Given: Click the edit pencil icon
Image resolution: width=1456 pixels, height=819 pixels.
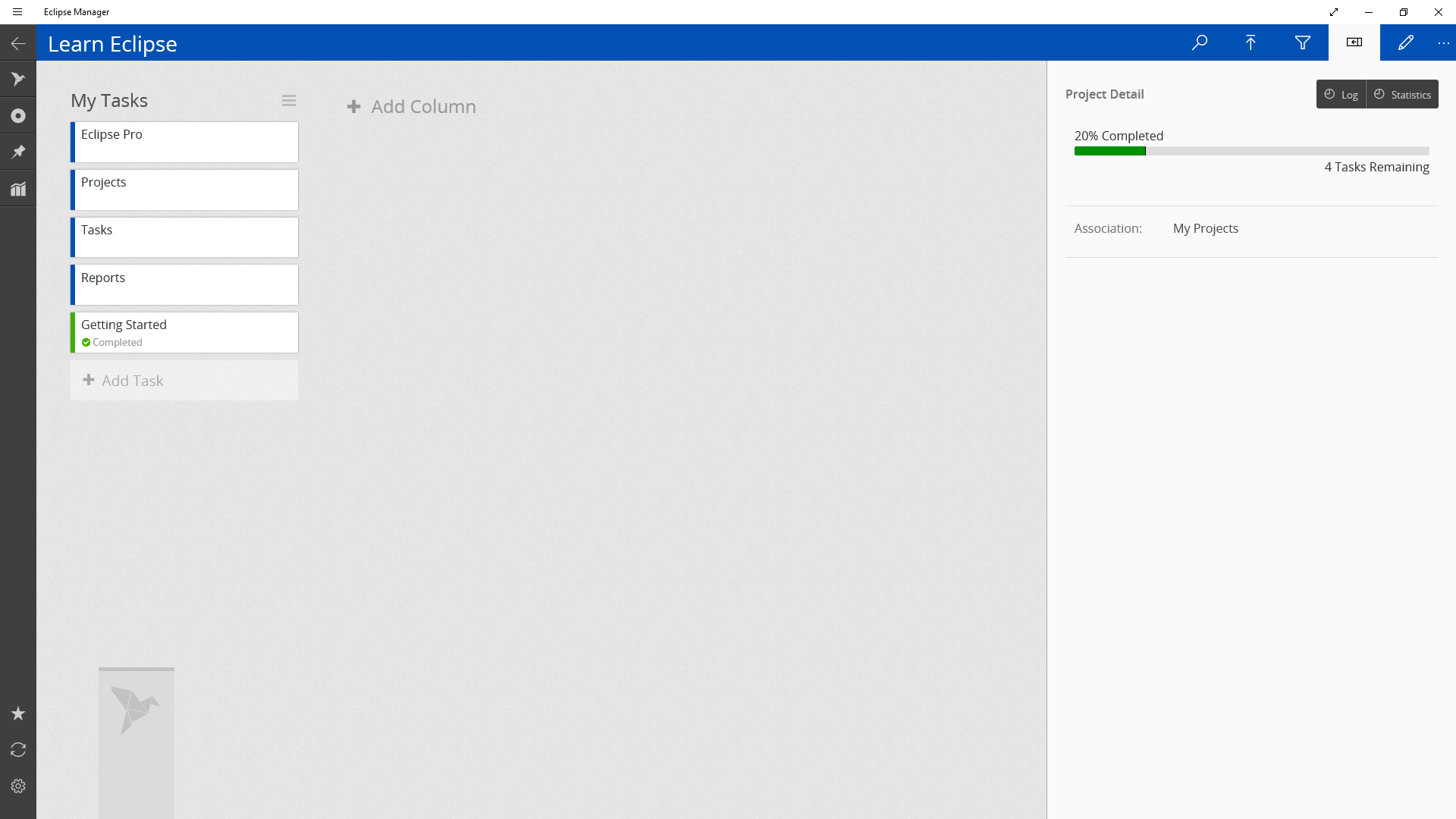Looking at the screenshot, I should tap(1405, 42).
